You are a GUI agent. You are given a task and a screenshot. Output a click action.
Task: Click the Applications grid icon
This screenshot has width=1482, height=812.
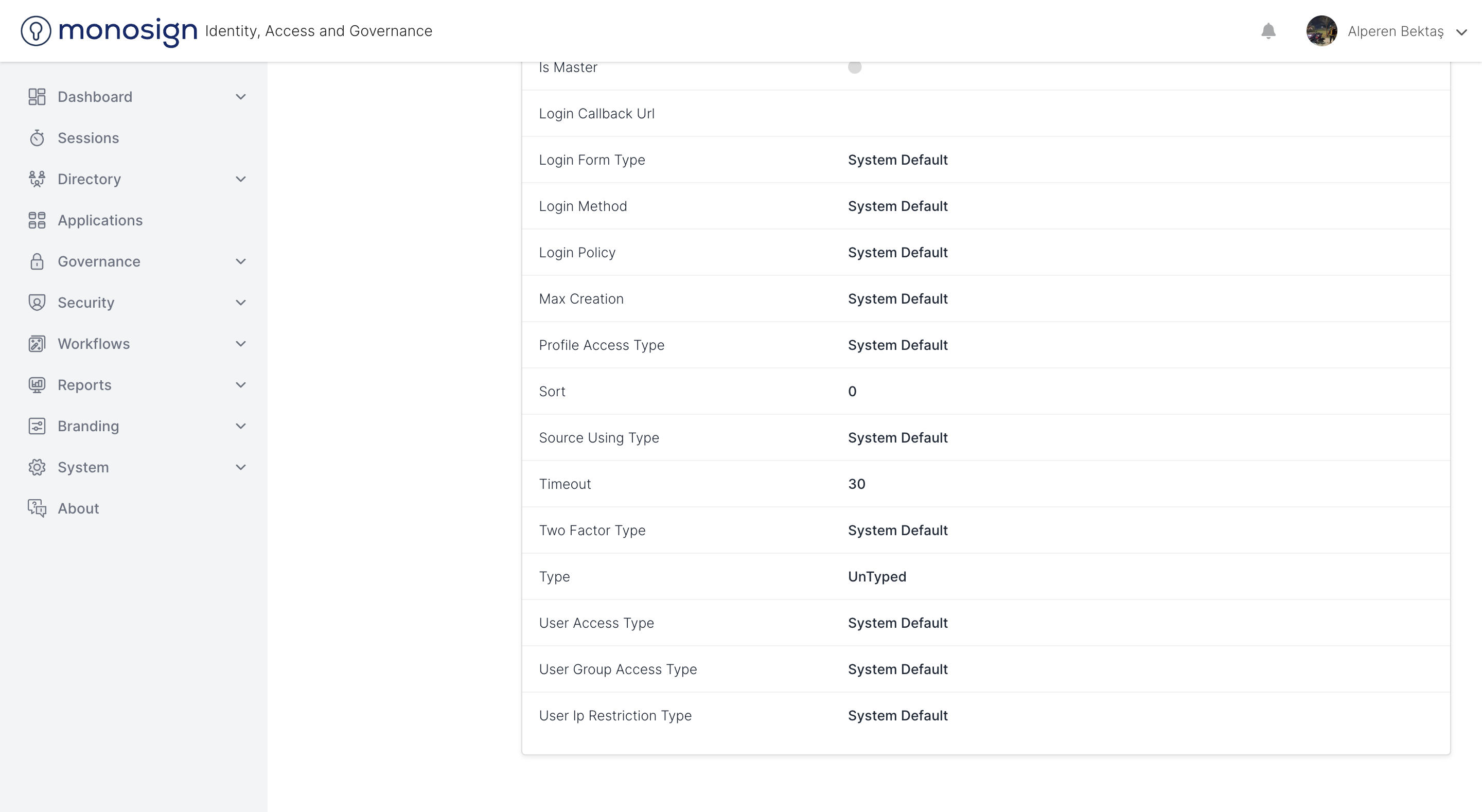click(x=37, y=220)
